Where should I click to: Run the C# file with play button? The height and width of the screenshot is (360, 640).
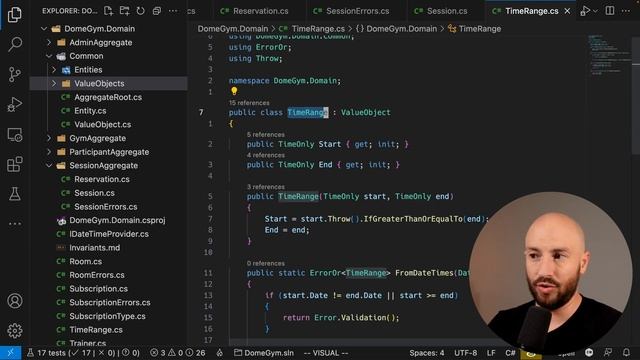pyautogui.click(x=585, y=11)
